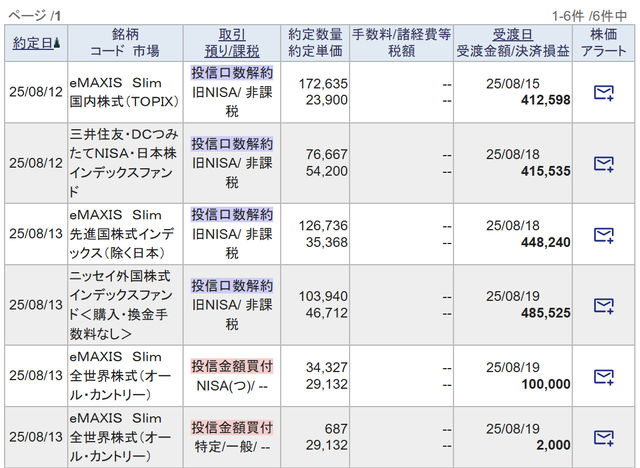640x468 pixels.
Task: Set price alert for 三井住友・DCつみたてNISA row
Action: (604, 164)
